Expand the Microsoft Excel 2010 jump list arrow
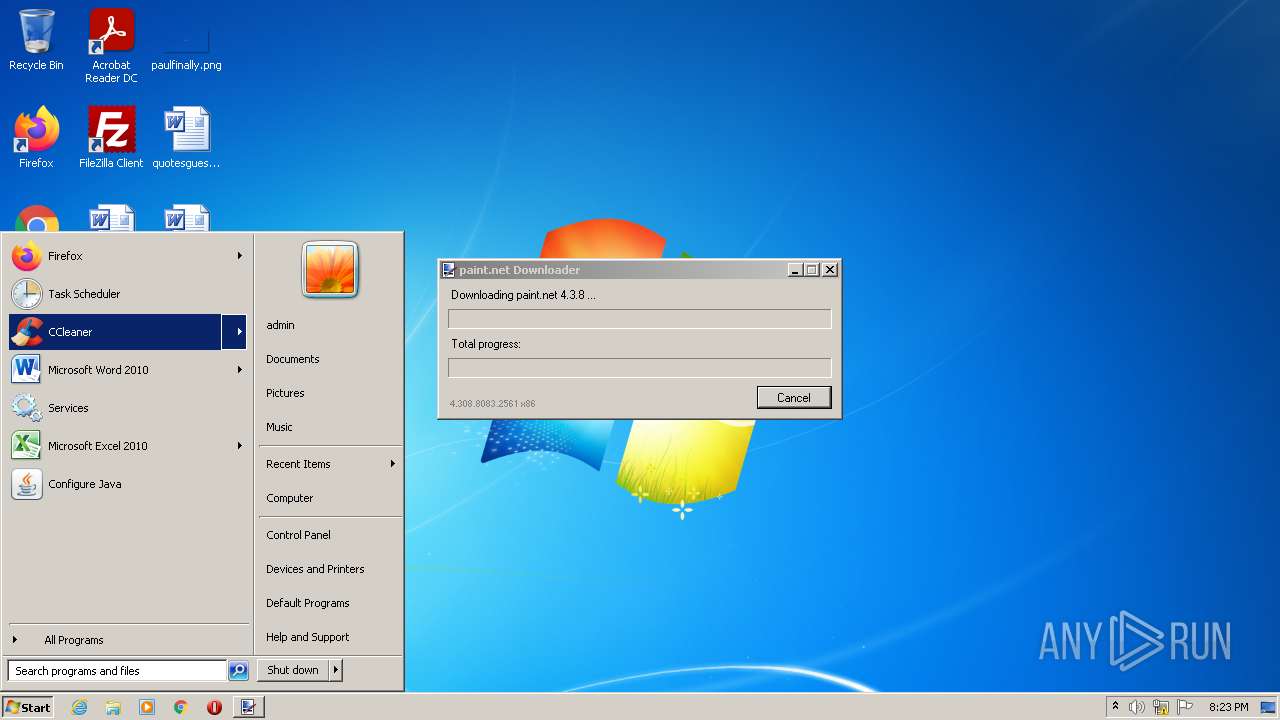 click(239, 446)
